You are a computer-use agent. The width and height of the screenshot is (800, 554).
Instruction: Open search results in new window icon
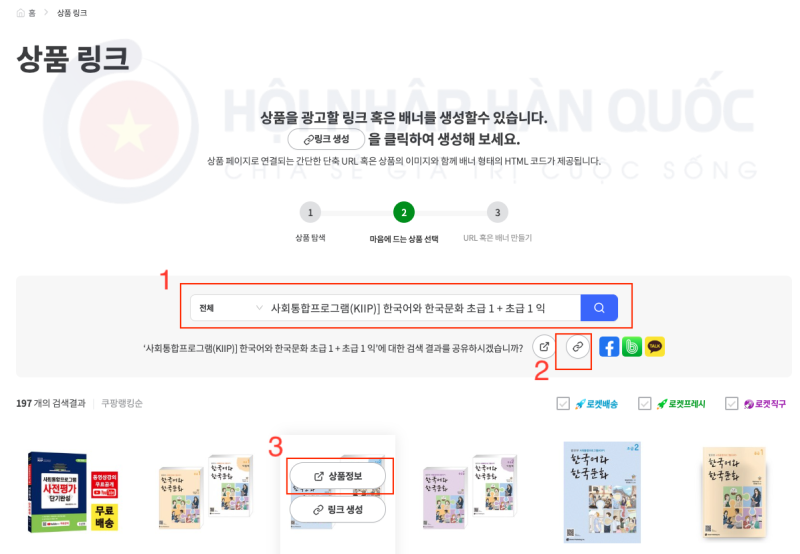click(x=544, y=347)
